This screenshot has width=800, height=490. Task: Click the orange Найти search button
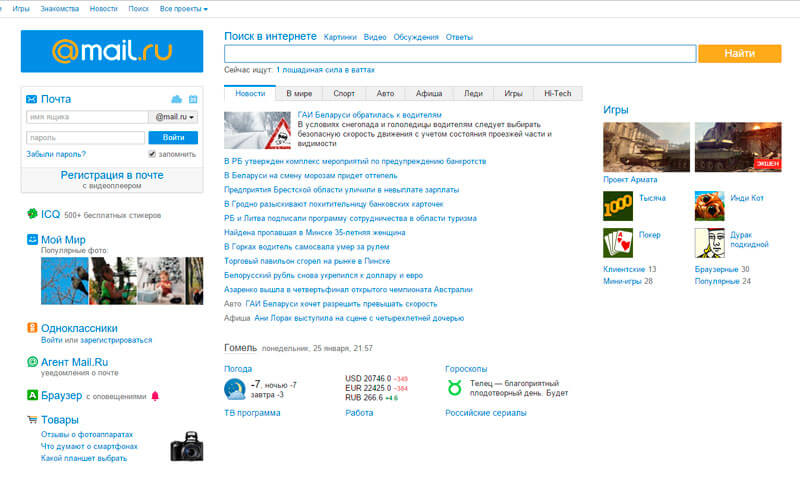point(740,53)
